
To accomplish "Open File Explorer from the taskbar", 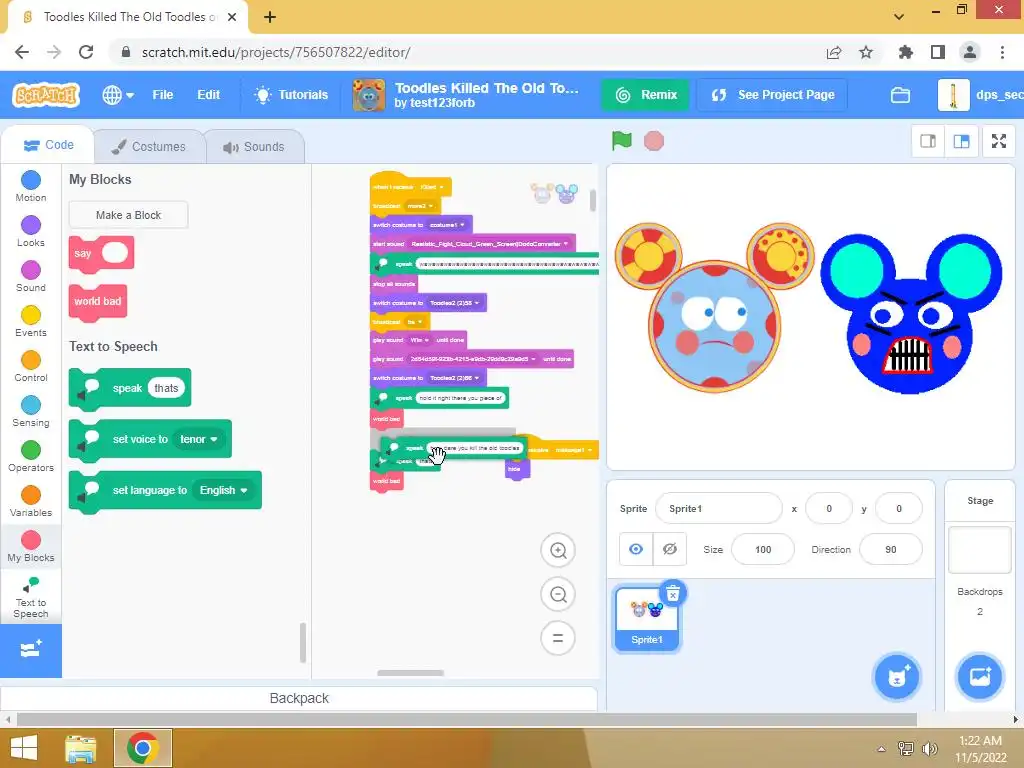I will (x=80, y=748).
